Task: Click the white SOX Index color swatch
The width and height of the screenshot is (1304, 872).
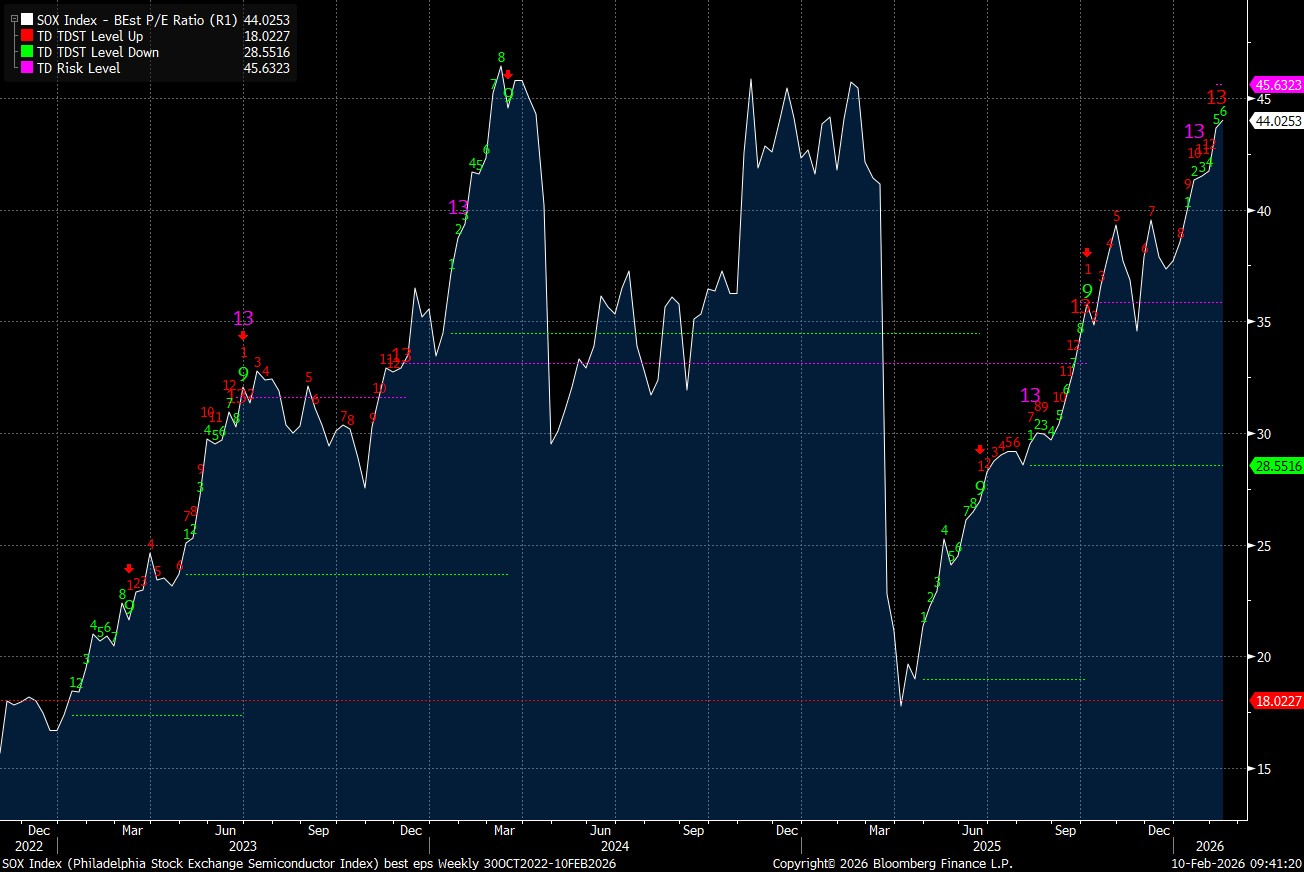Action: (26, 19)
